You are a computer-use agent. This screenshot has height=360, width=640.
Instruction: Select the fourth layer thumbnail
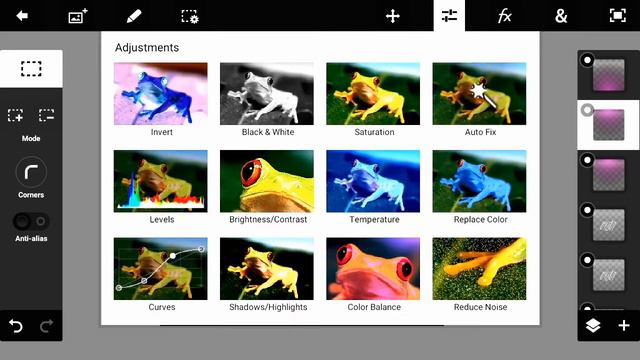(x=609, y=225)
